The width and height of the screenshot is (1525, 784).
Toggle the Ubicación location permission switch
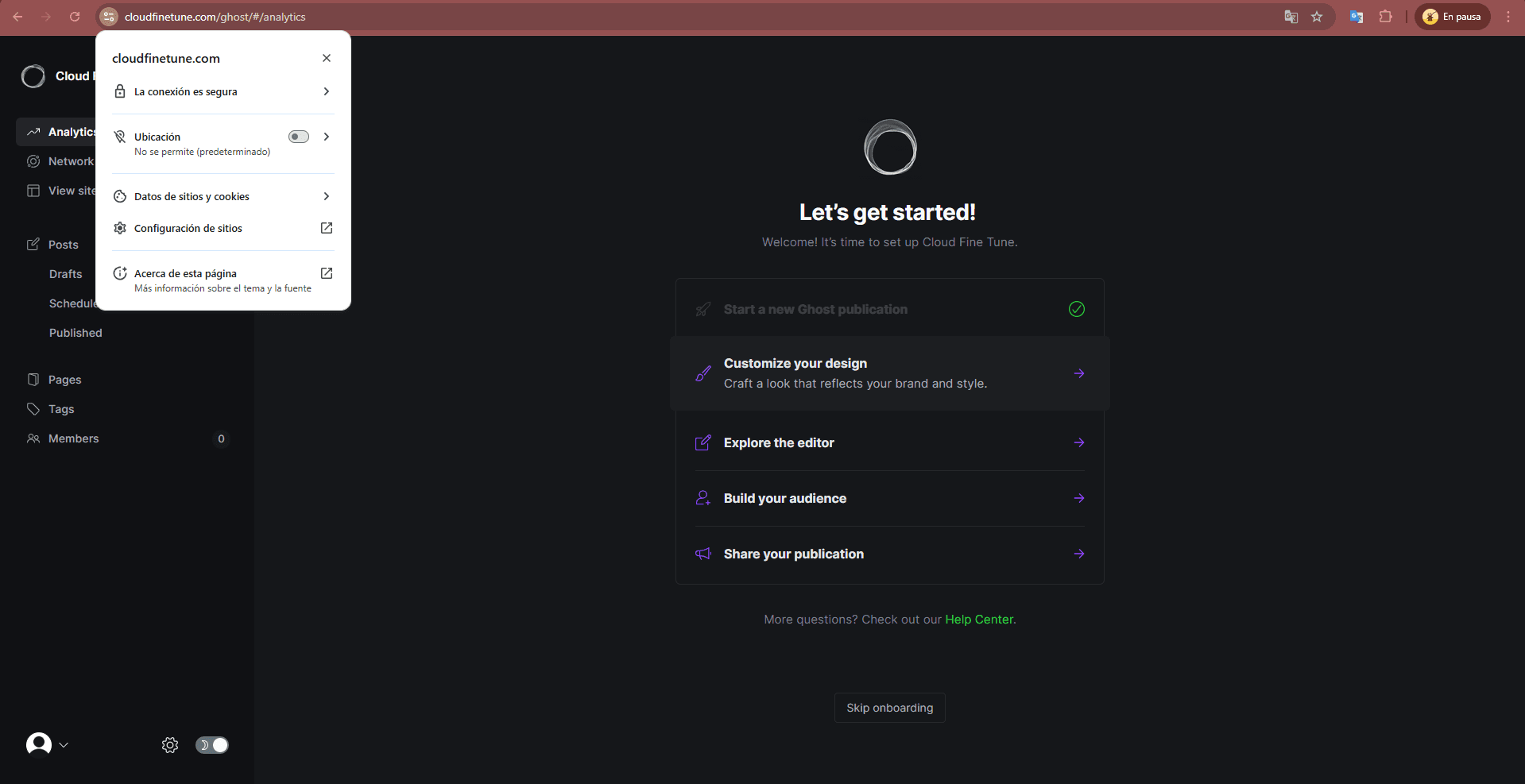point(299,137)
